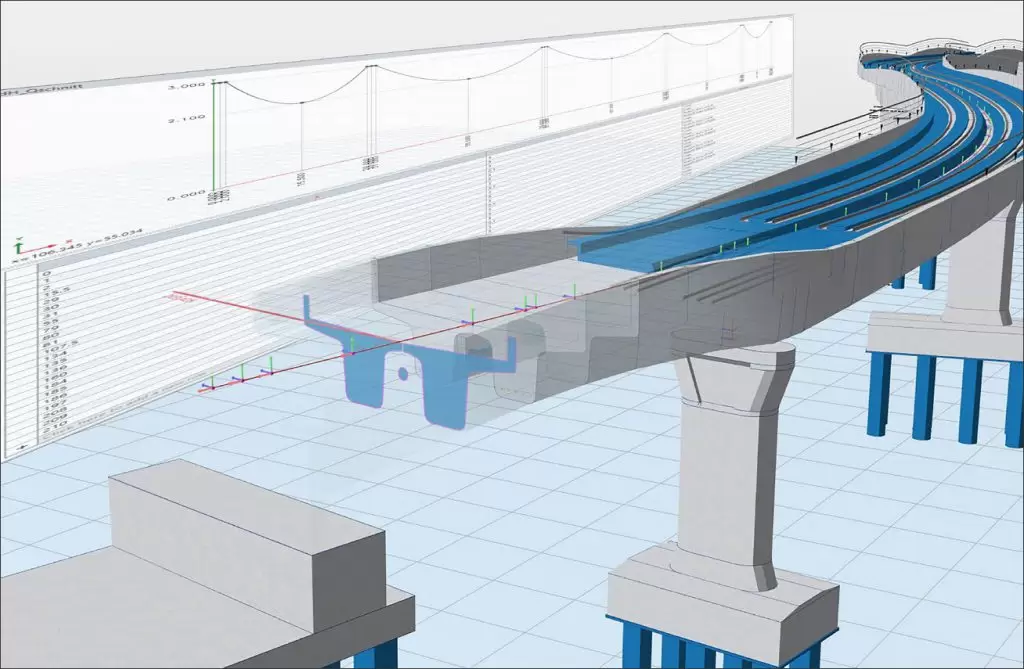Click the 3.000 axis value label
The width and height of the screenshot is (1024, 669).
[186, 87]
